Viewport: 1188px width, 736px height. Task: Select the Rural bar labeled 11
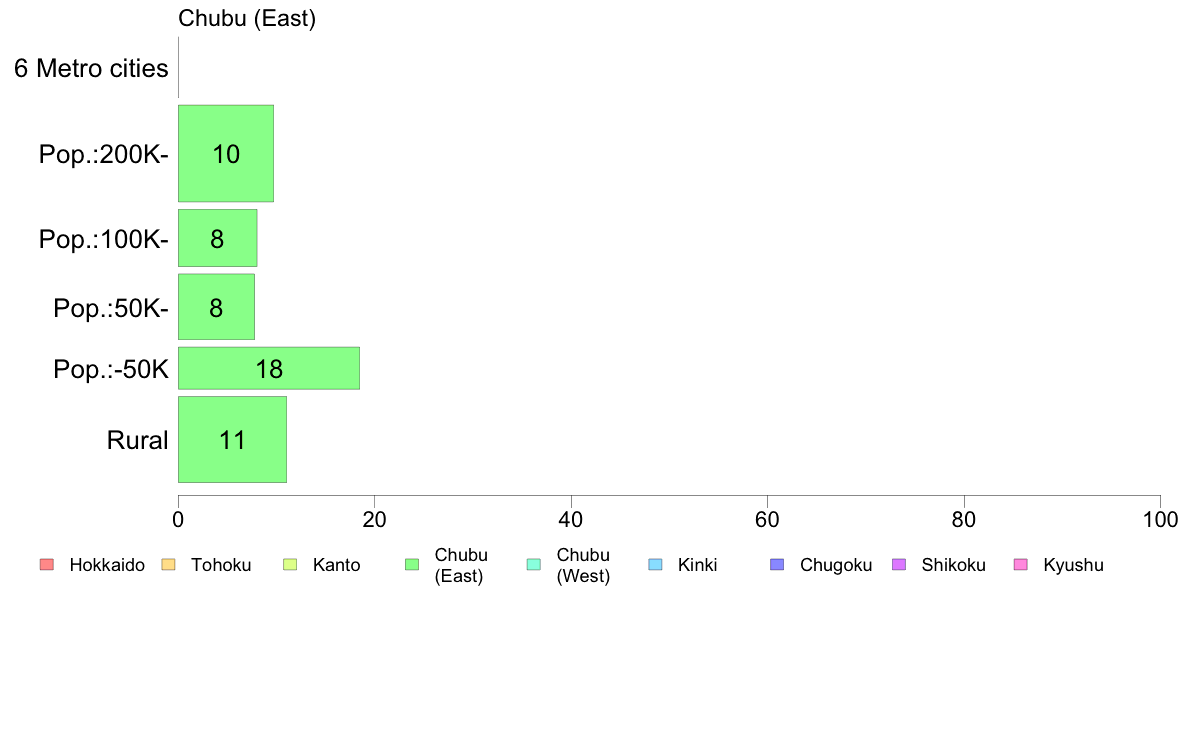pyautogui.click(x=233, y=440)
